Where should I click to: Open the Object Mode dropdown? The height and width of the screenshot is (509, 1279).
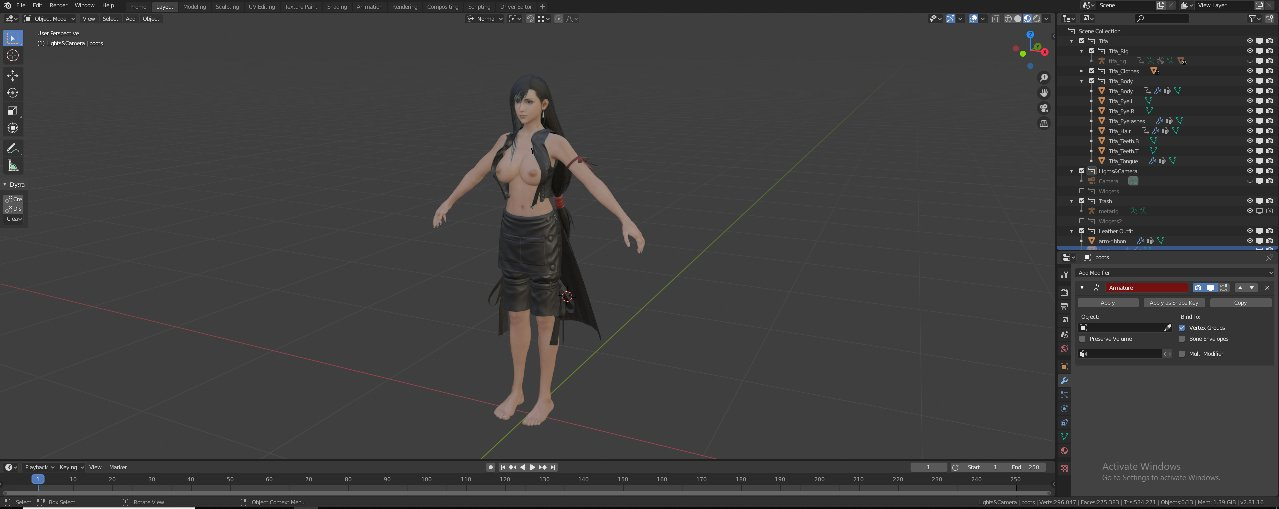coord(52,18)
